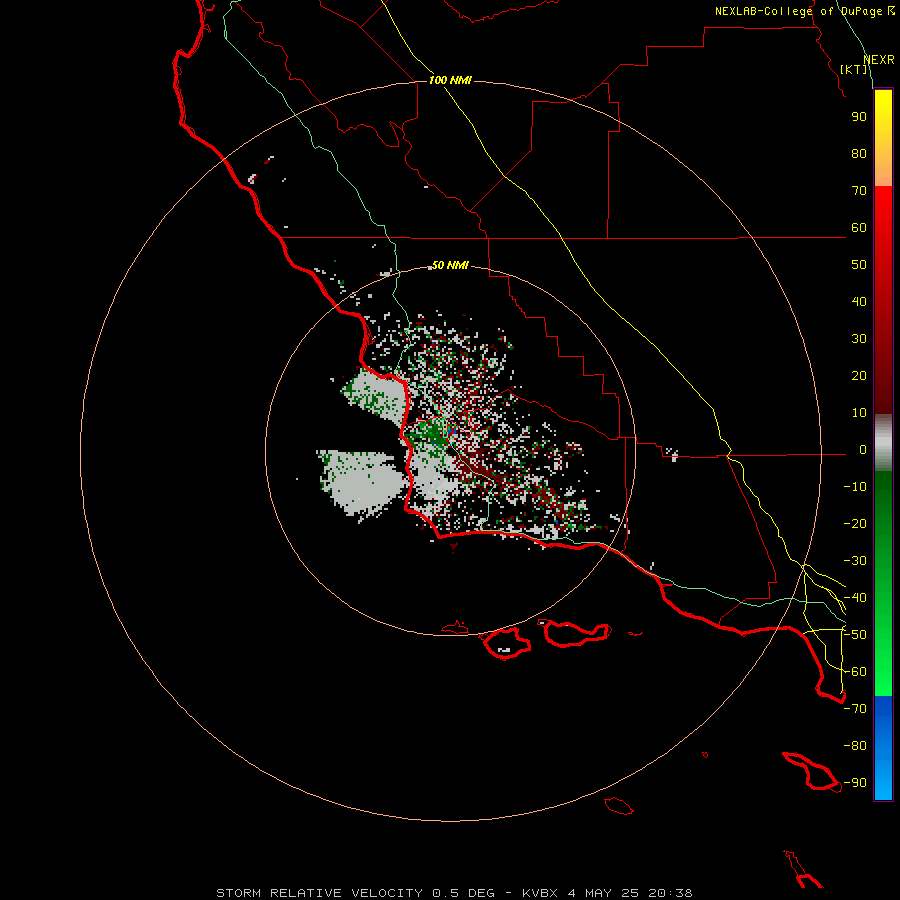Click the 60 value on the velocity scale
The width and height of the screenshot is (900, 900).
pyautogui.click(x=859, y=227)
